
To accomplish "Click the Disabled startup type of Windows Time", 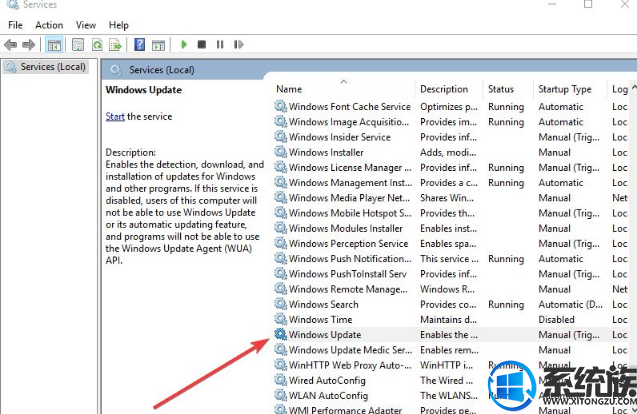I will pyautogui.click(x=556, y=320).
